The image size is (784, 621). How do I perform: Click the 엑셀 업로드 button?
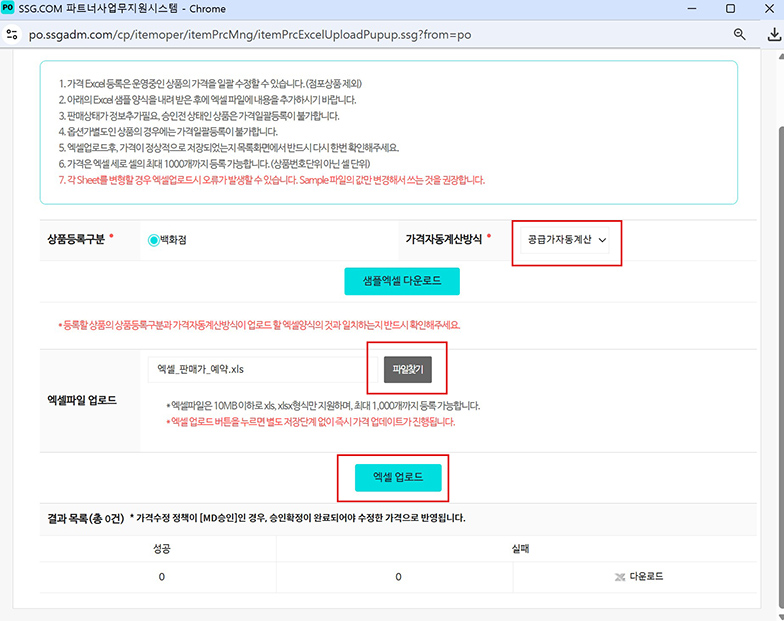[398, 478]
